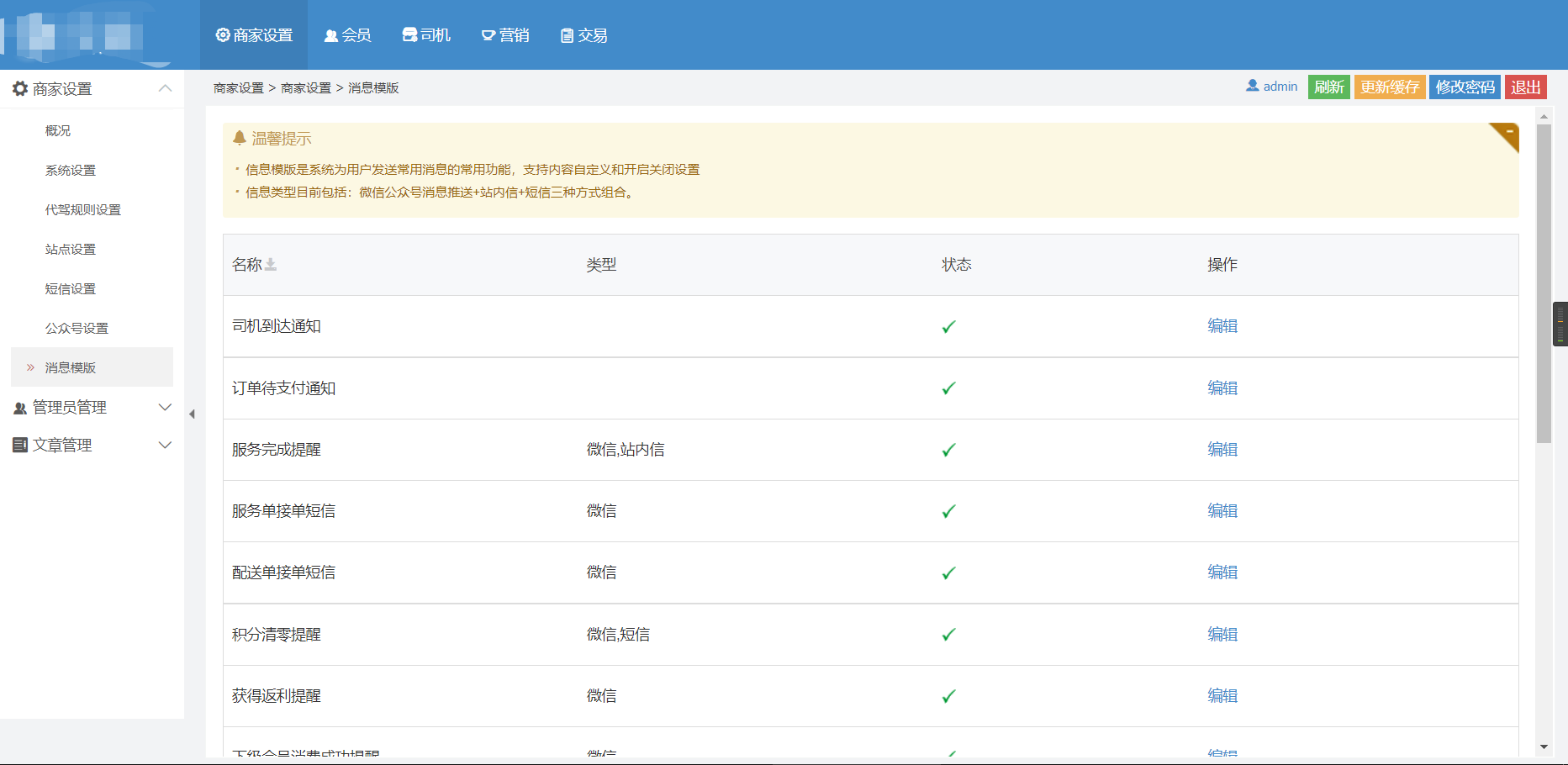The height and width of the screenshot is (765, 1568).
Task: Select 短信设置 in the sidebar
Action: [70, 288]
